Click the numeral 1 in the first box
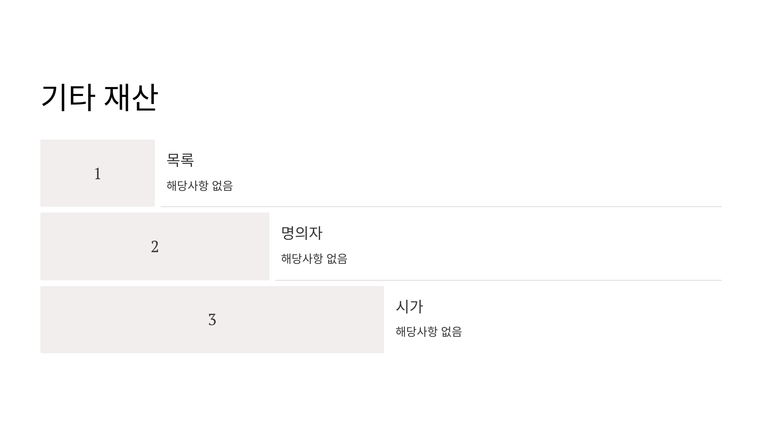This screenshot has height=432, width=768. [x=97, y=174]
